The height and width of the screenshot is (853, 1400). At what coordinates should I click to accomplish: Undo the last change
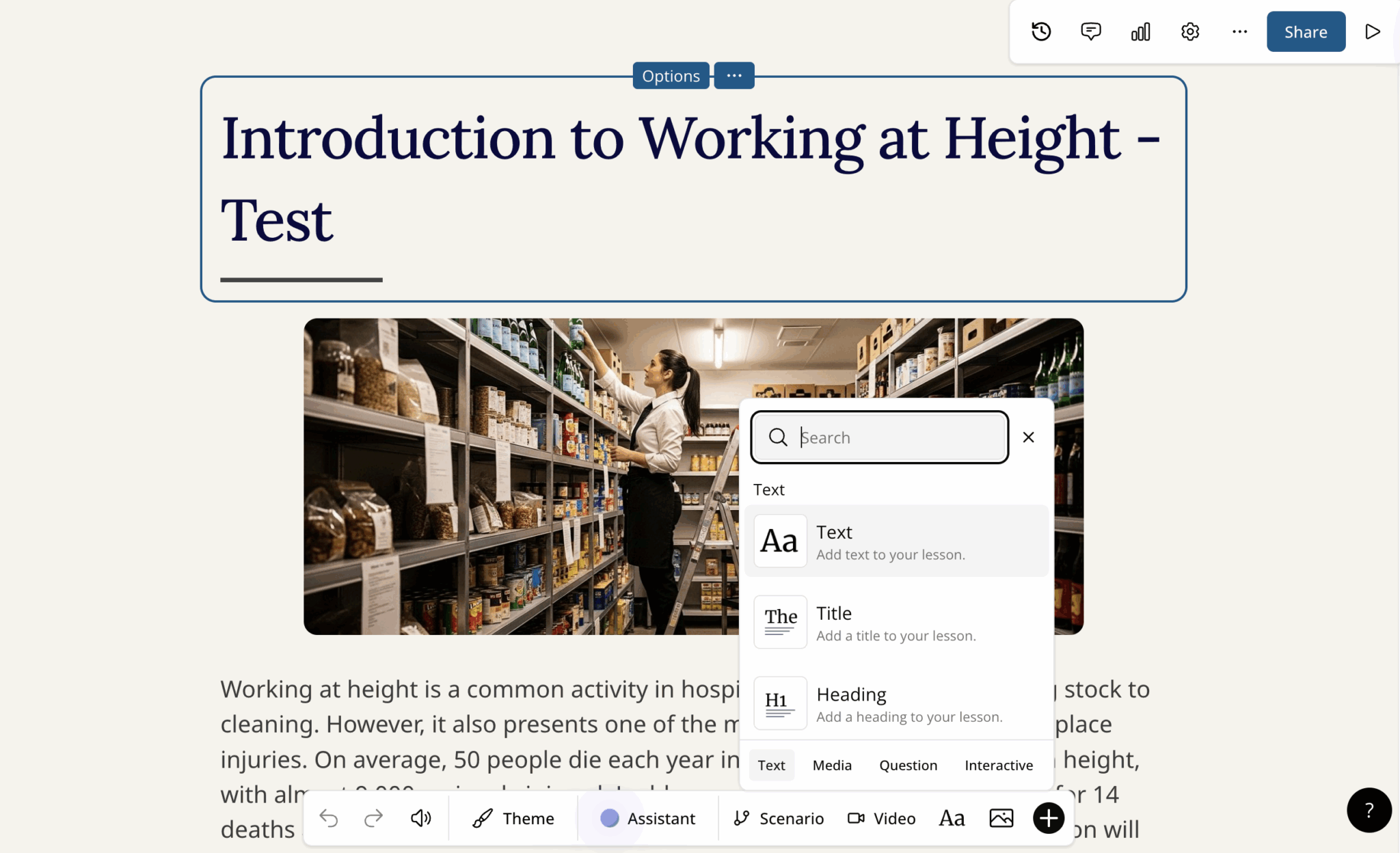(x=329, y=818)
